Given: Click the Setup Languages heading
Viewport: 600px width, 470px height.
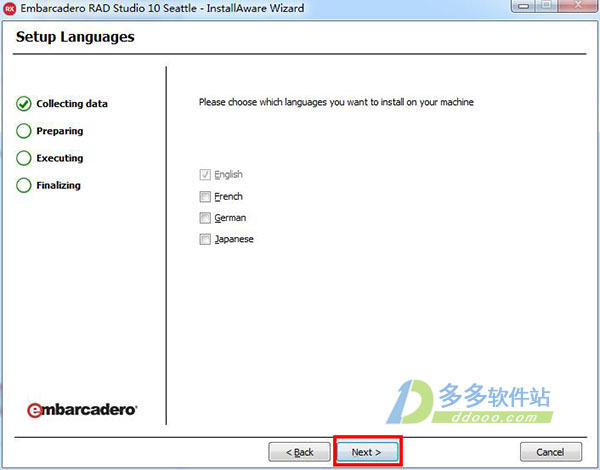Looking at the screenshot, I should coord(75,37).
